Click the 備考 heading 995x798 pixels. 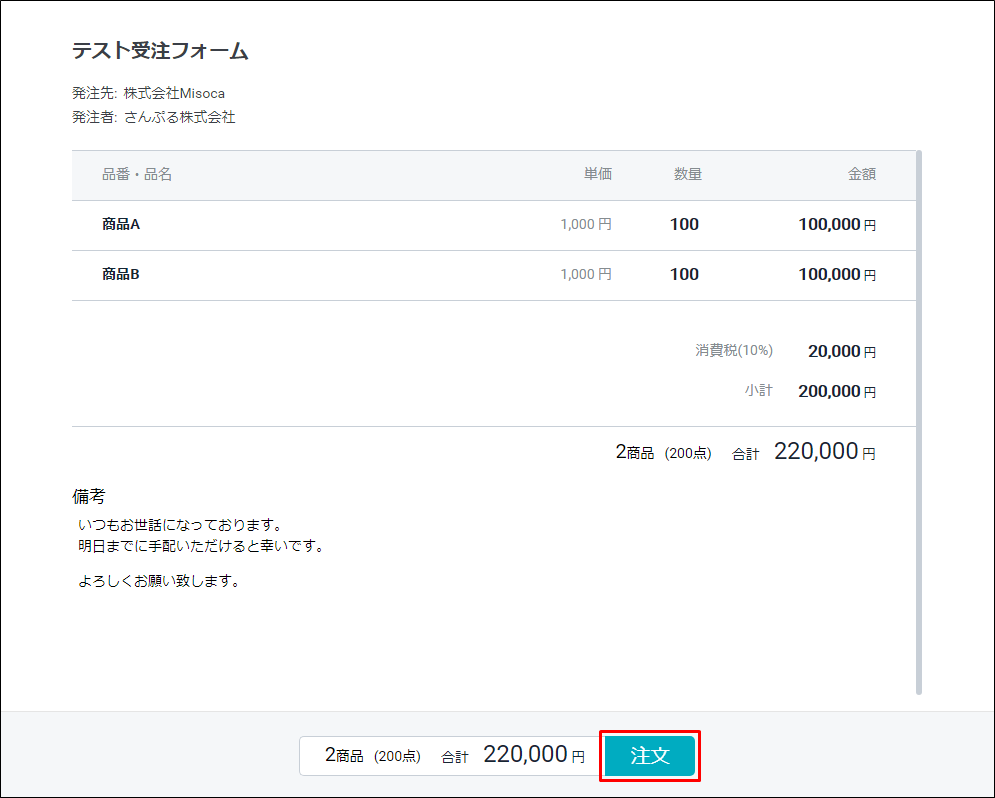[89, 496]
